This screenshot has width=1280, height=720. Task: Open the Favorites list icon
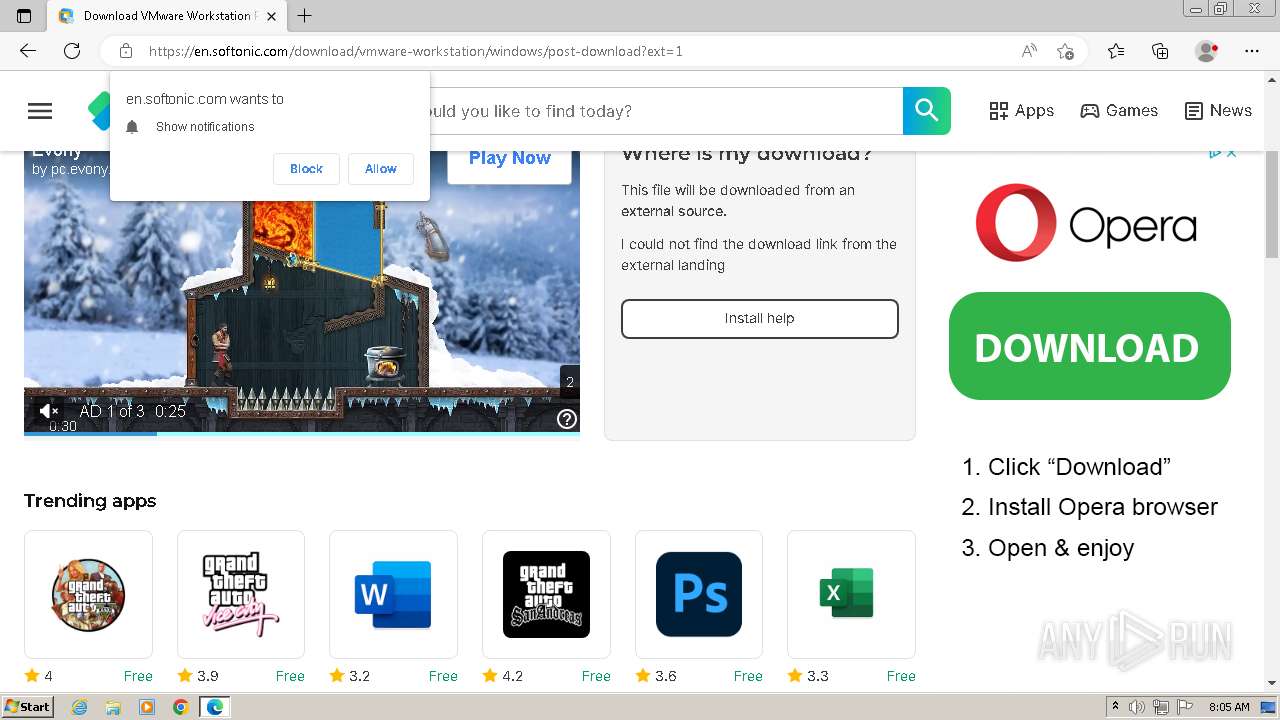point(1116,51)
